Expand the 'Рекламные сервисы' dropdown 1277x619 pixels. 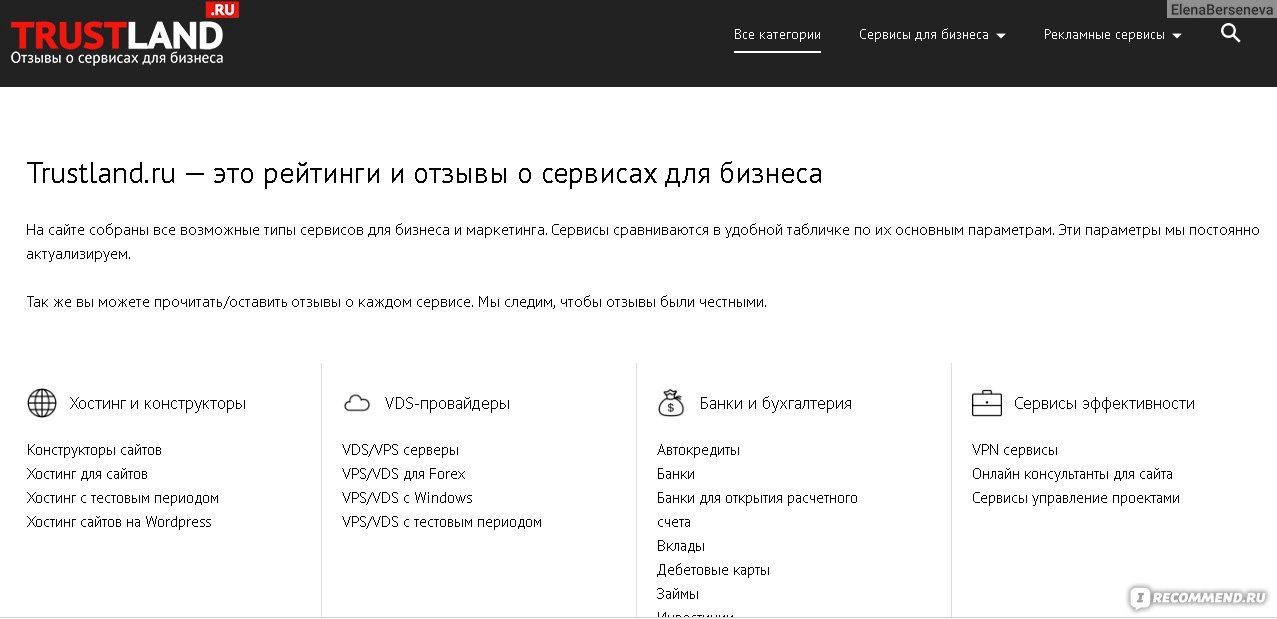pyautogui.click(x=1113, y=35)
